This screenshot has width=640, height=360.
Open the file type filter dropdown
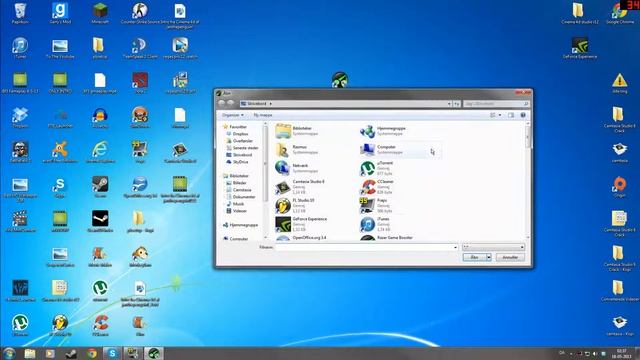tap(493, 247)
